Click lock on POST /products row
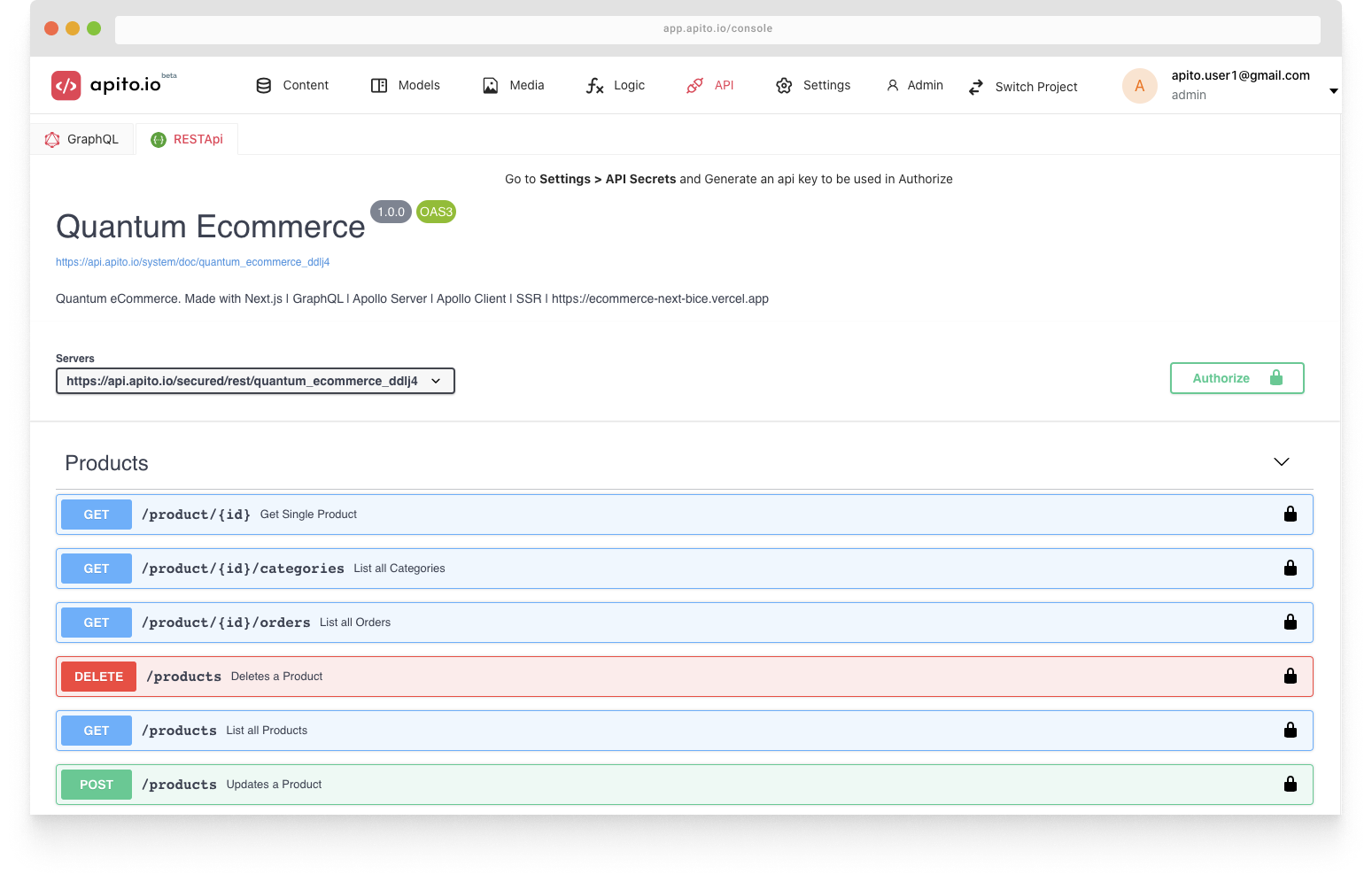 point(1291,785)
